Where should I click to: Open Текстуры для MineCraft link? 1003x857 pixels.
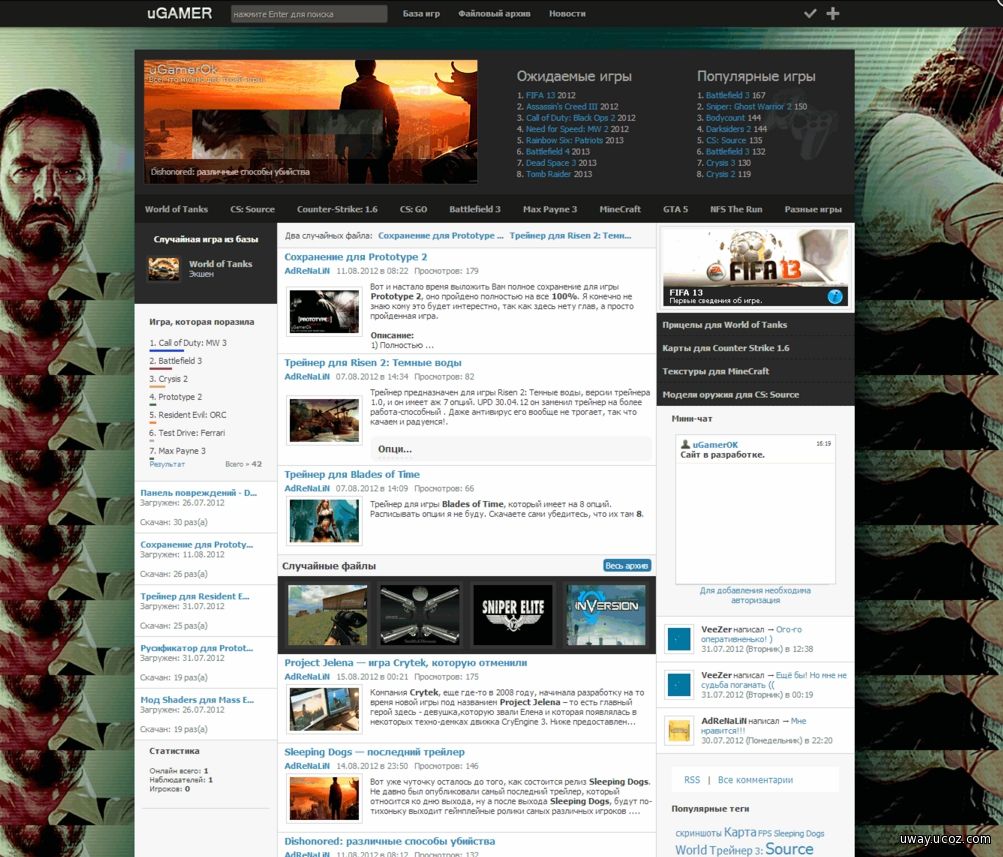tap(716, 371)
